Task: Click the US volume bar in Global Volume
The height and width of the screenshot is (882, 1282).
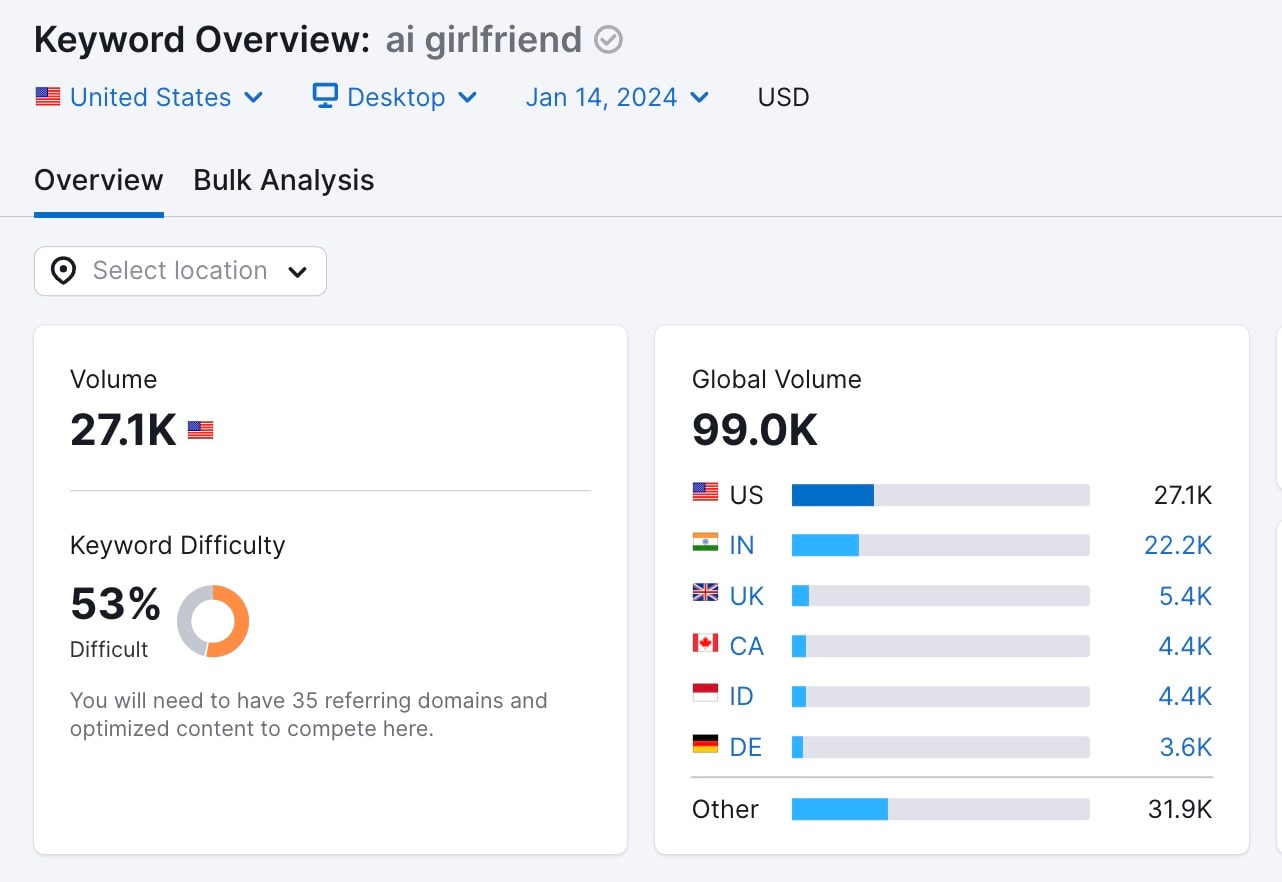Action: pos(940,493)
